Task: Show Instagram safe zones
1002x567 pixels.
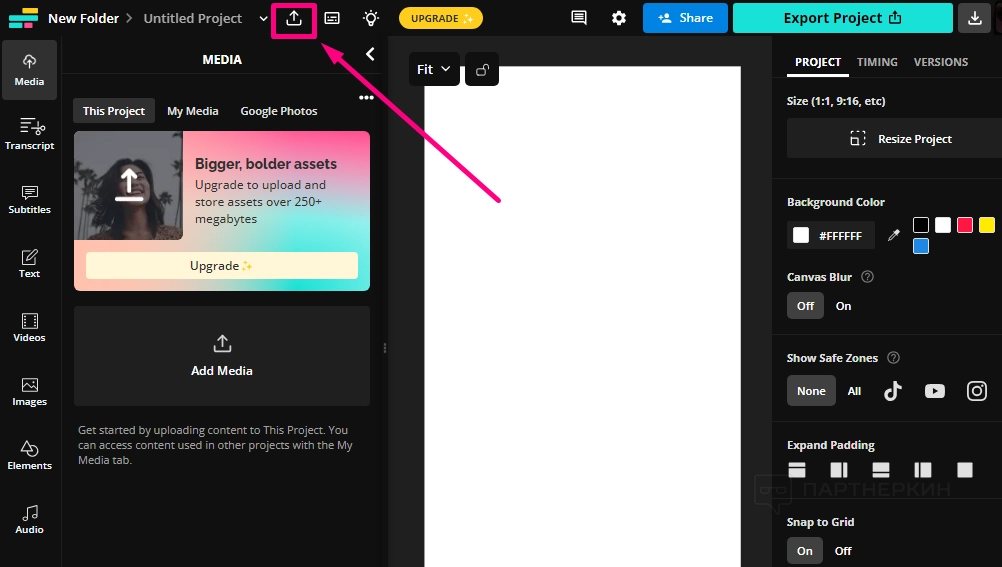Action: tap(976, 391)
